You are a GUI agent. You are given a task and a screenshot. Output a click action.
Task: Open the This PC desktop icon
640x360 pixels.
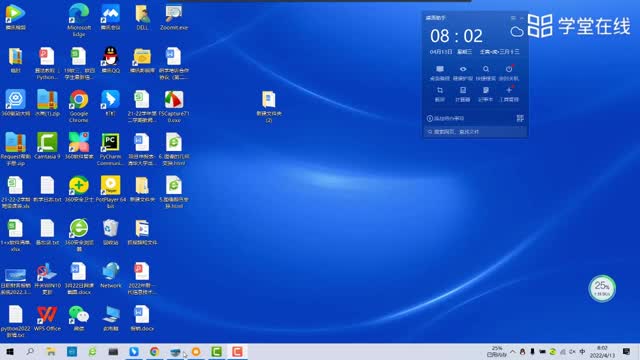point(111,318)
